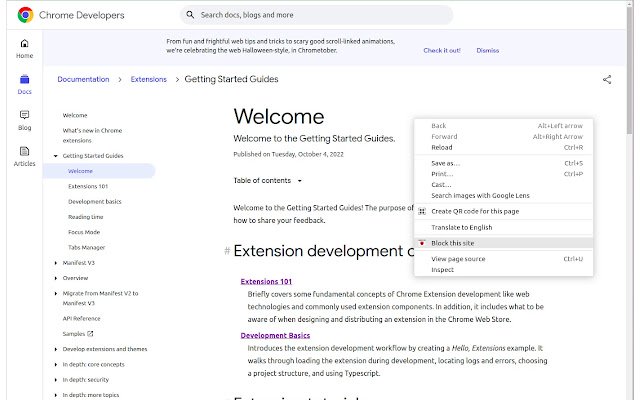640x400 pixels.
Task: Expand In depth: more topics section
Action: 56,395
